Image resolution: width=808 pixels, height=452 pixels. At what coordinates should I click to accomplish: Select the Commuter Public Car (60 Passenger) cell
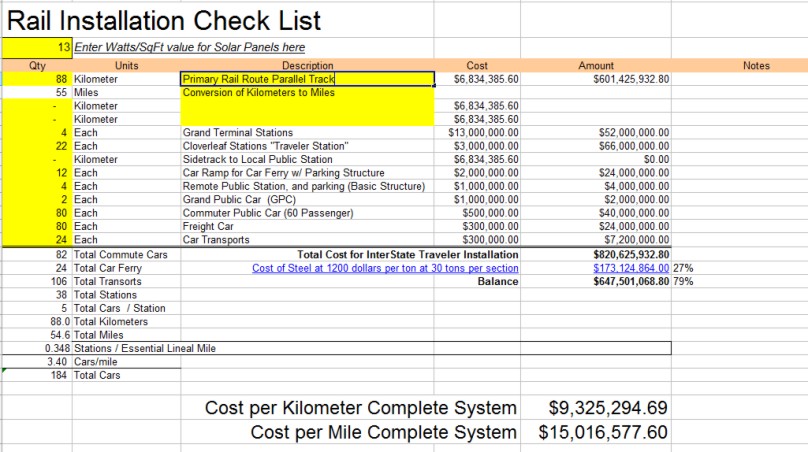point(307,213)
